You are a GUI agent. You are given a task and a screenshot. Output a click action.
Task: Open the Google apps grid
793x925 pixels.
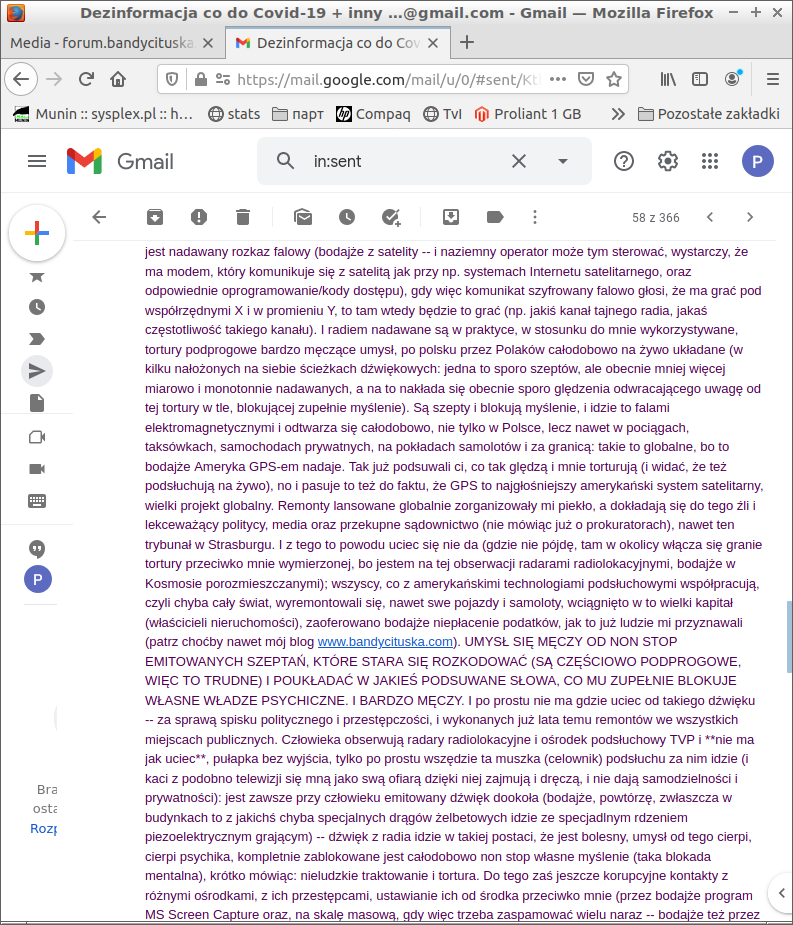point(710,161)
